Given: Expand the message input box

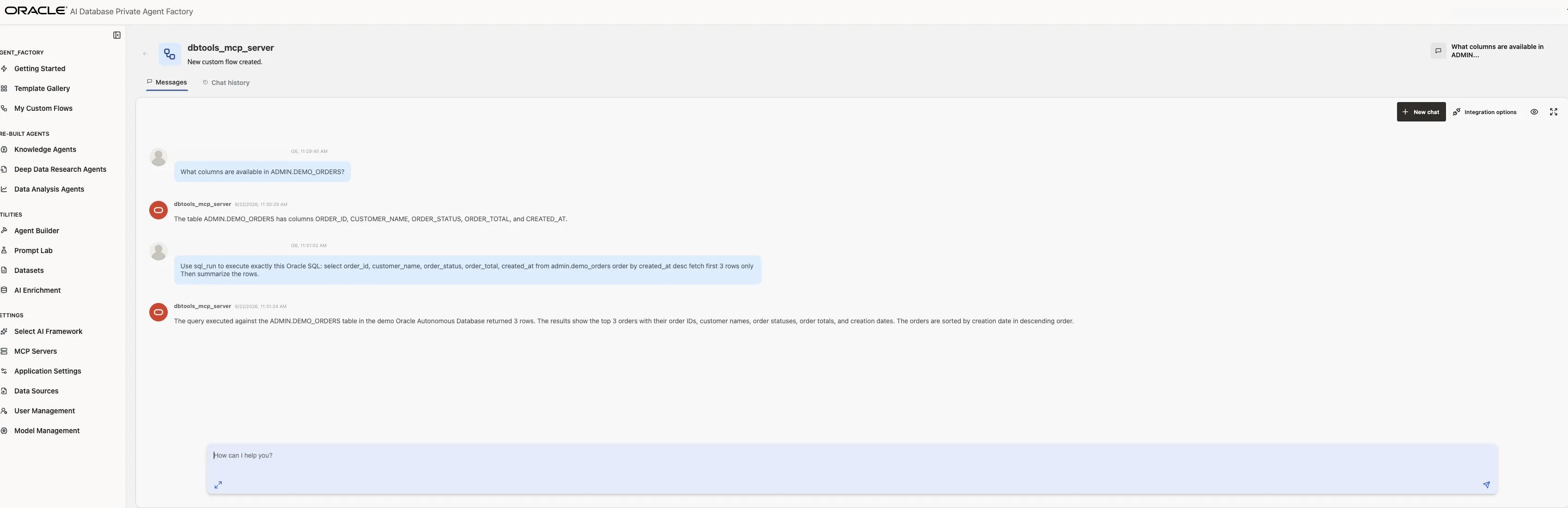Looking at the screenshot, I should click(218, 485).
